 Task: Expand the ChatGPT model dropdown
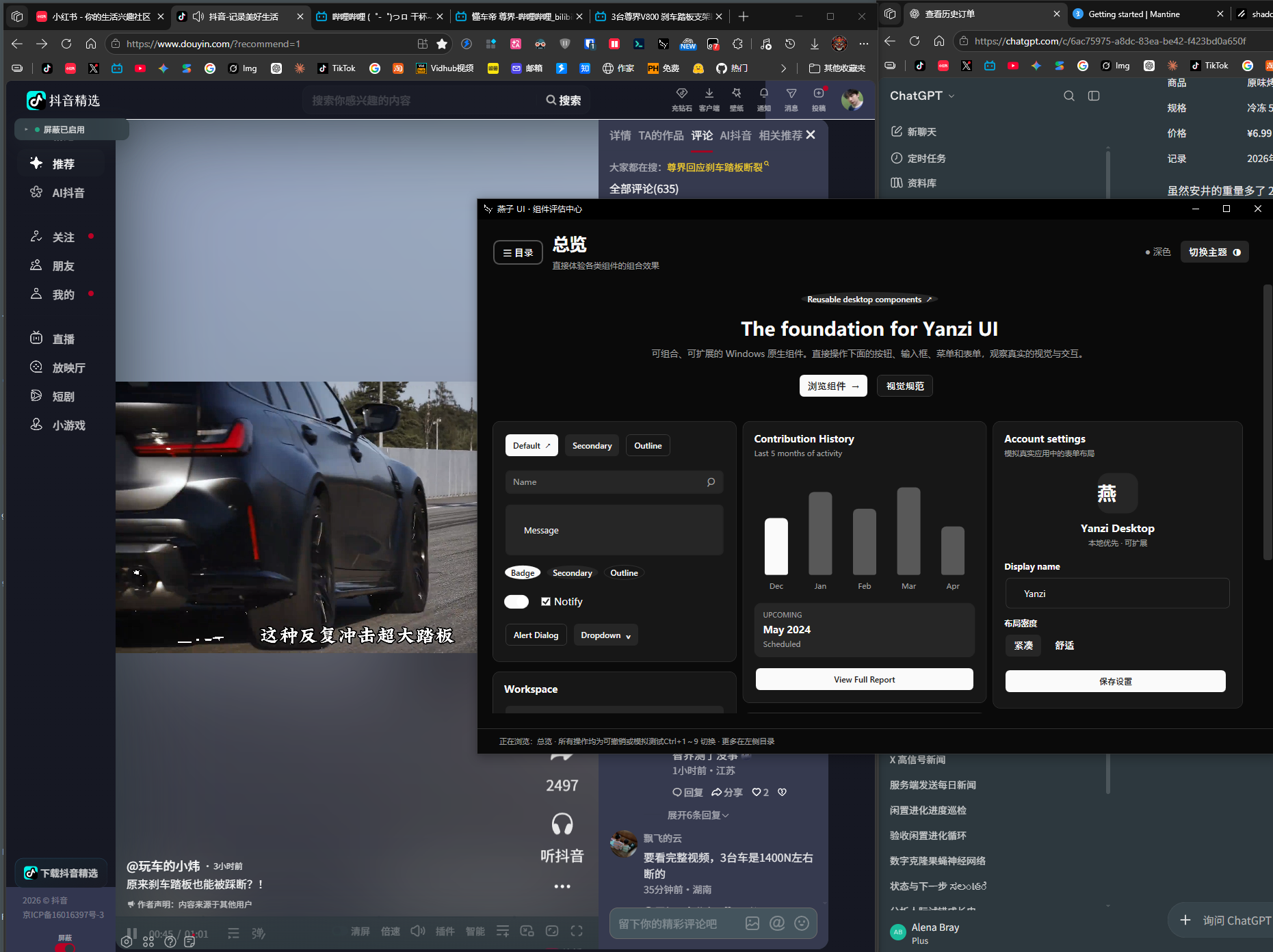[x=922, y=96]
